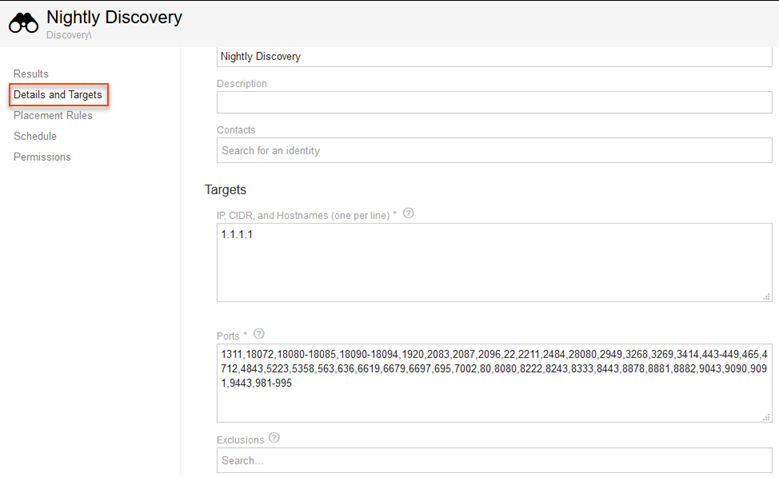The width and height of the screenshot is (779, 477).
Task: Click the name field containing Nightly Discovery
Action: [x=494, y=57]
